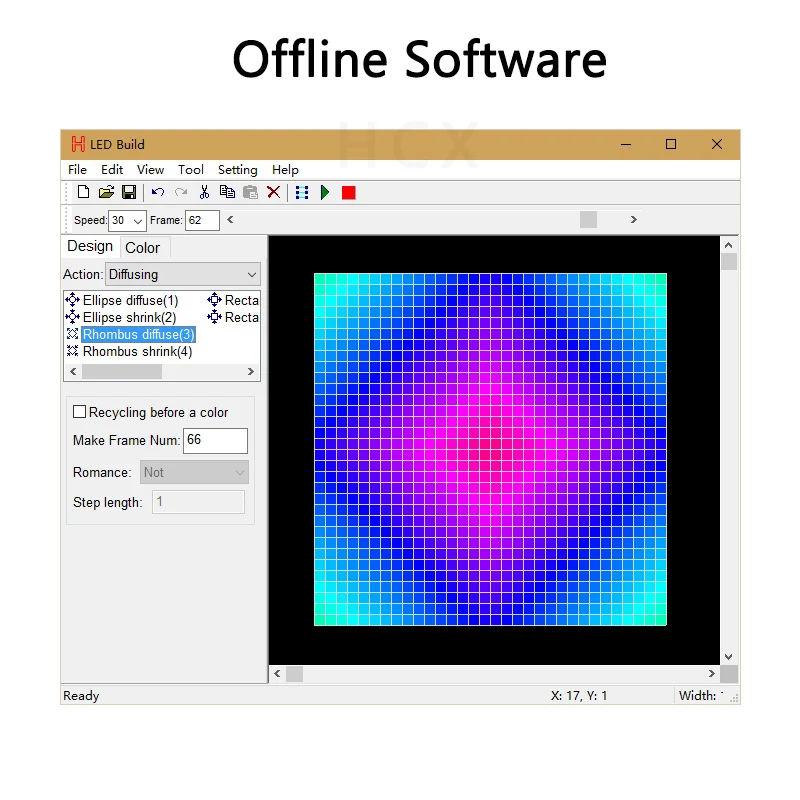
Task: Open the Edit menu
Action: [x=112, y=170]
